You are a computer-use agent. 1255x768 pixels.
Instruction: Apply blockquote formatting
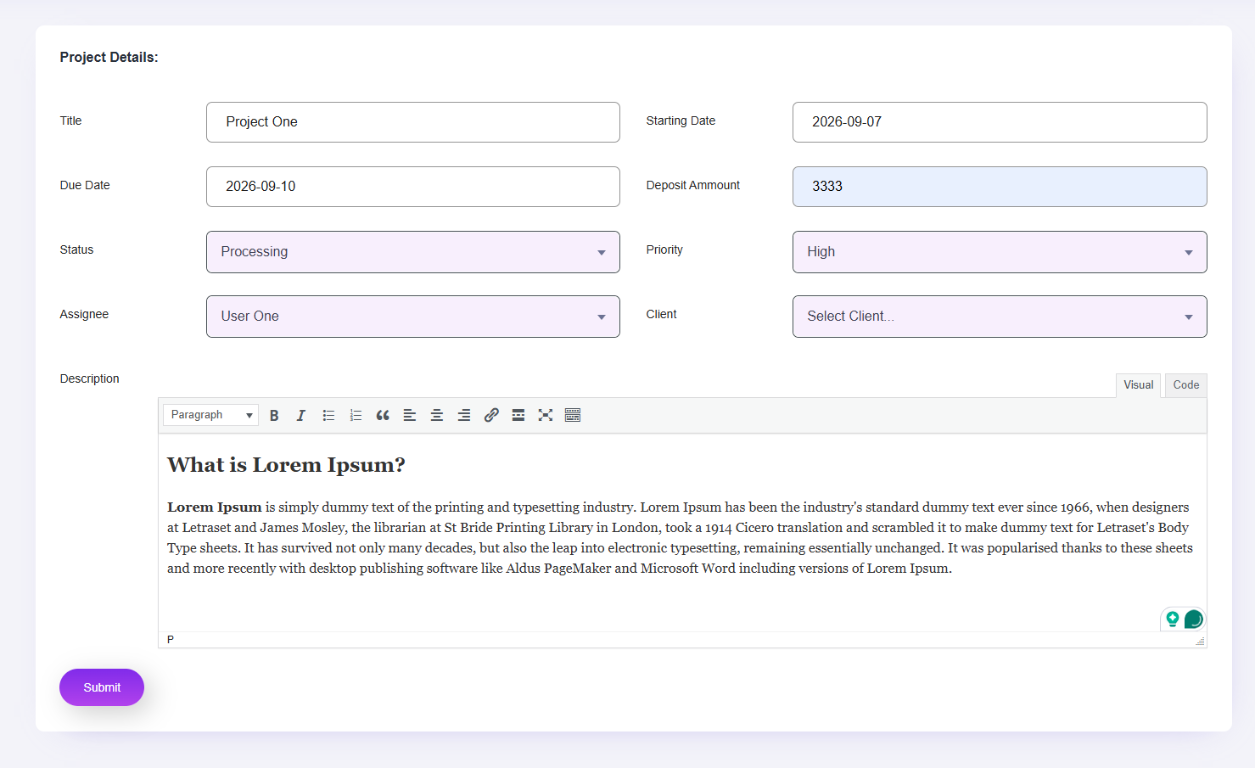pyautogui.click(x=382, y=415)
